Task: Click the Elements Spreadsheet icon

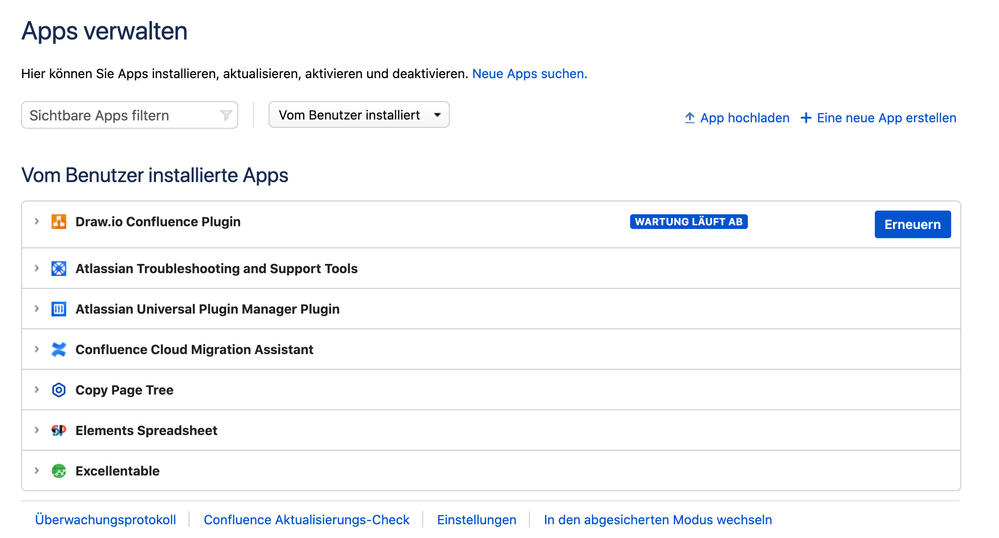Action: tap(59, 430)
